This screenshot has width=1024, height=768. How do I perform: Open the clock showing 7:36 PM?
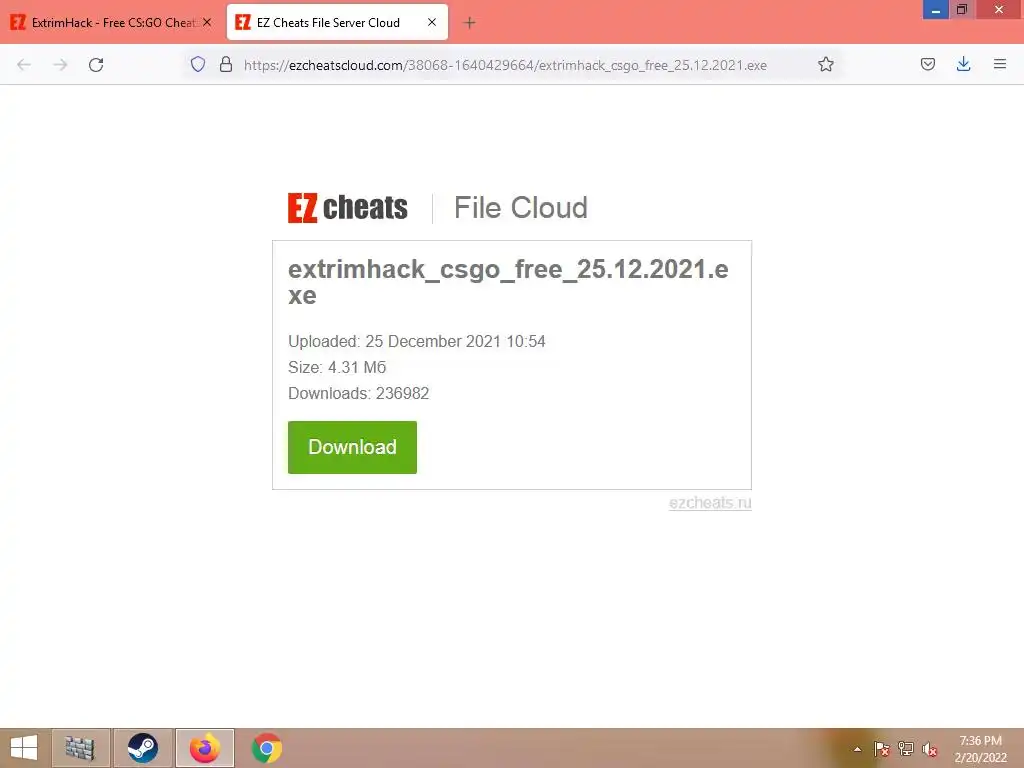point(980,749)
